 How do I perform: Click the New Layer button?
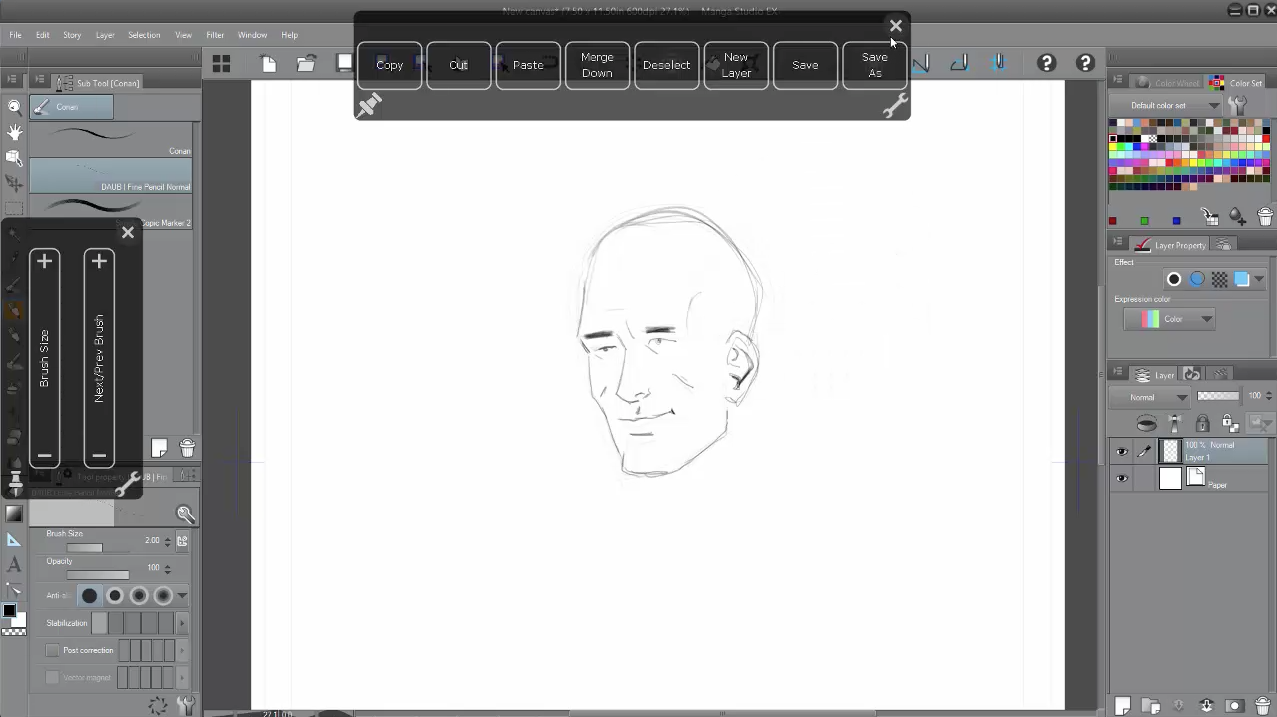(x=736, y=65)
